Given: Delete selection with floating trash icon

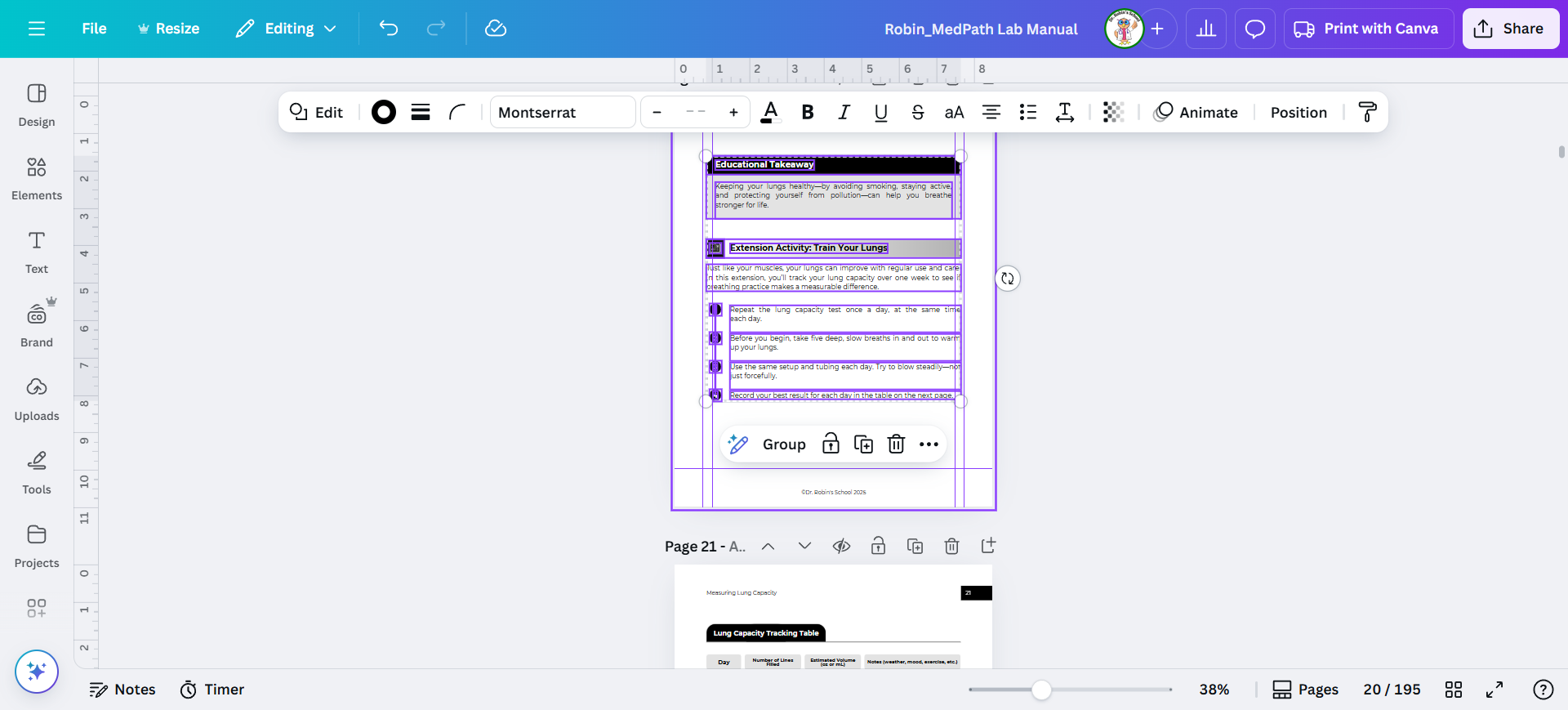Looking at the screenshot, I should (x=896, y=444).
